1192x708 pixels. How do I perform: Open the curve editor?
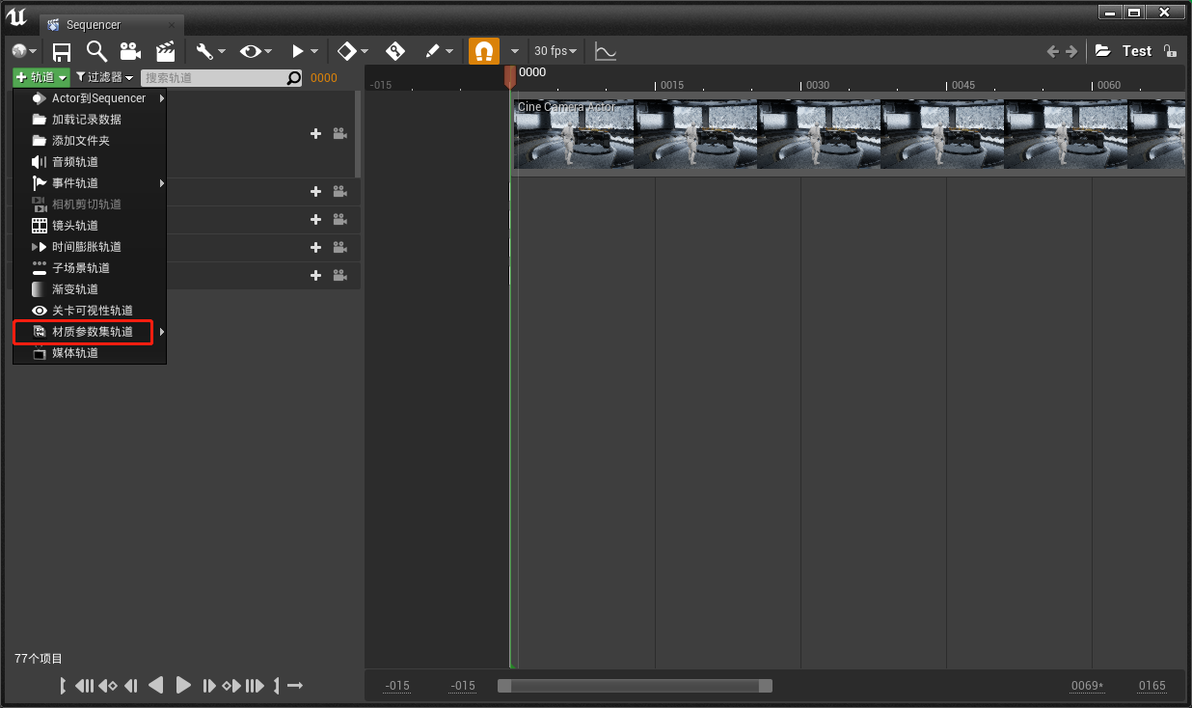click(x=605, y=52)
